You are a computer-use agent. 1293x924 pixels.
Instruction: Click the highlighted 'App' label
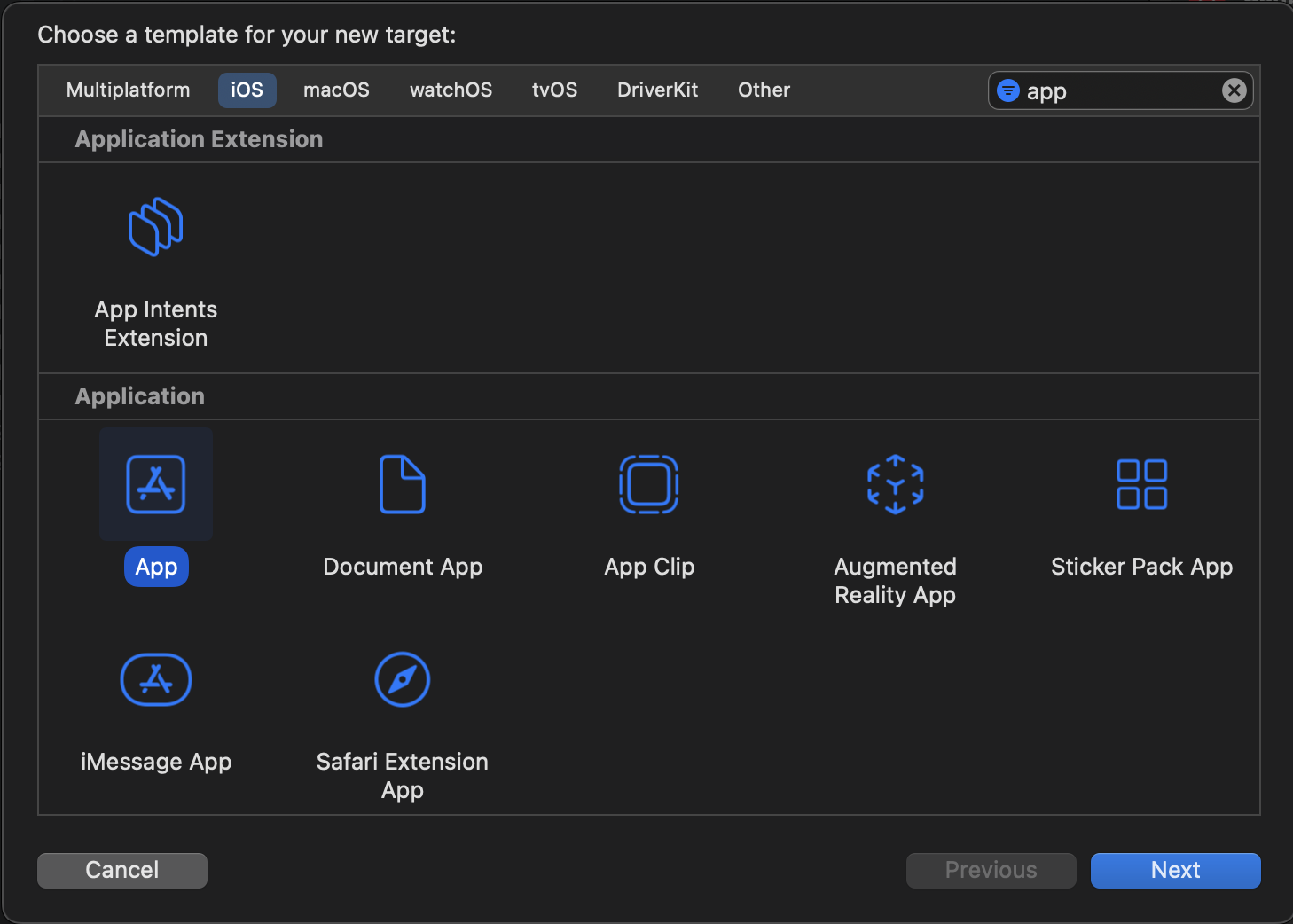click(156, 567)
